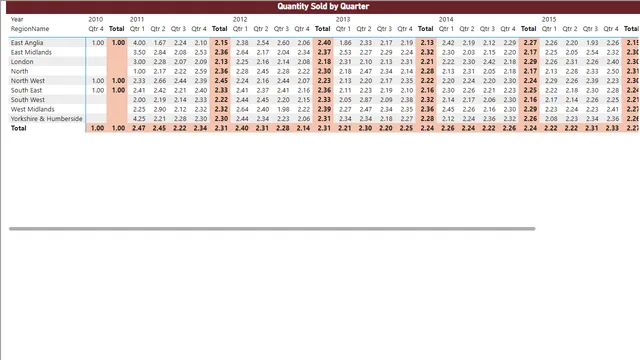
Task: Click North West 2011 Total value '2.45'
Action: (x=221, y=81)
